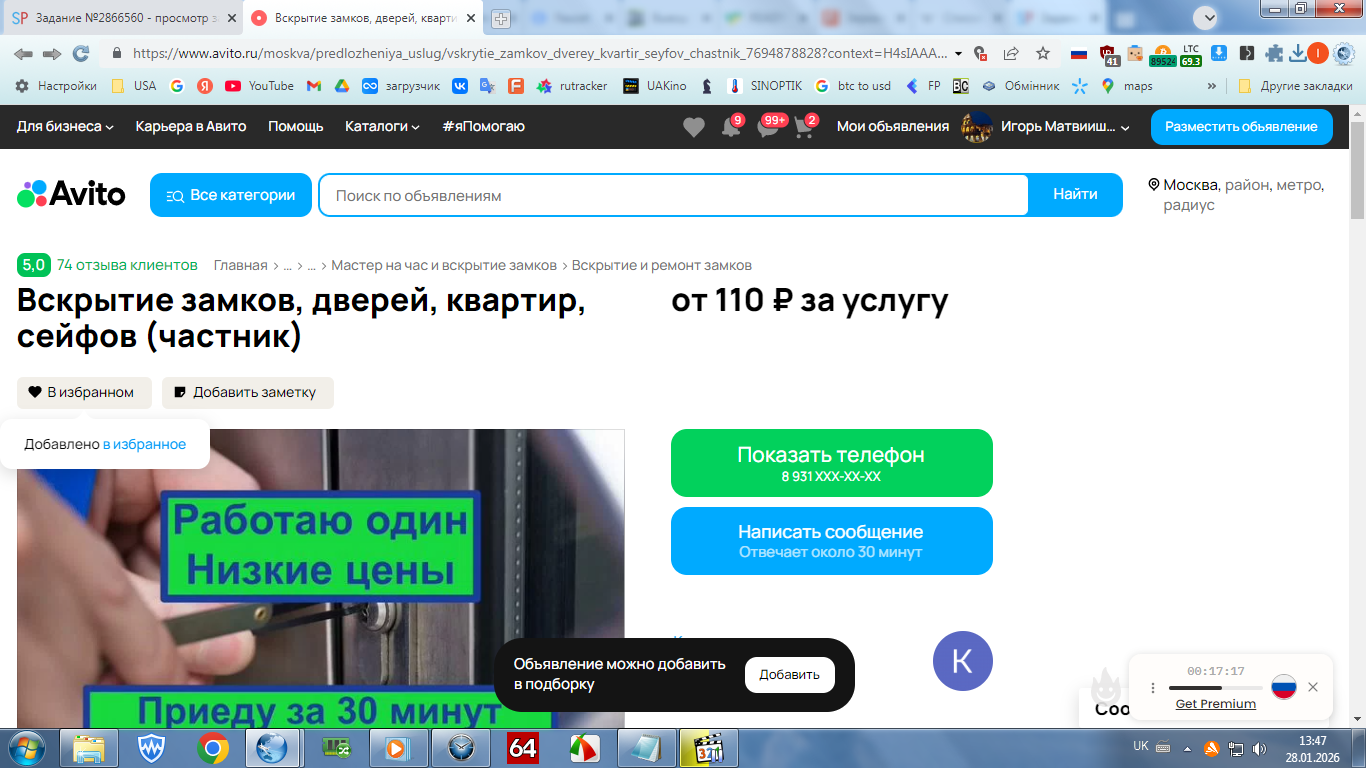The image size is (1366, 768).
Task: Launch Chrome from the Windows taskbar
Action: [212, 748]
